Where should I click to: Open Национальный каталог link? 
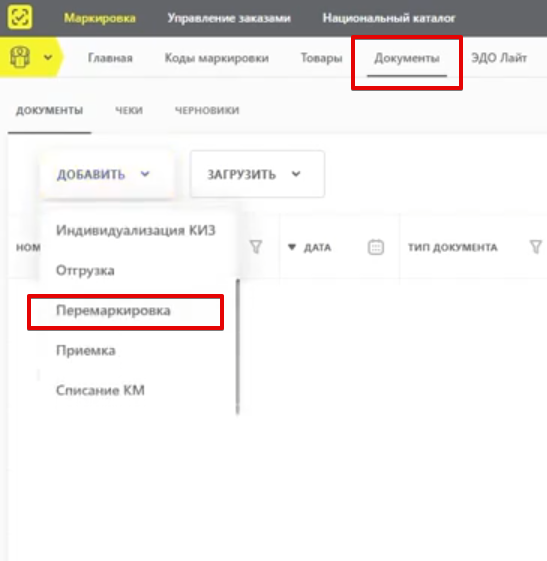[x=389, y=18]
